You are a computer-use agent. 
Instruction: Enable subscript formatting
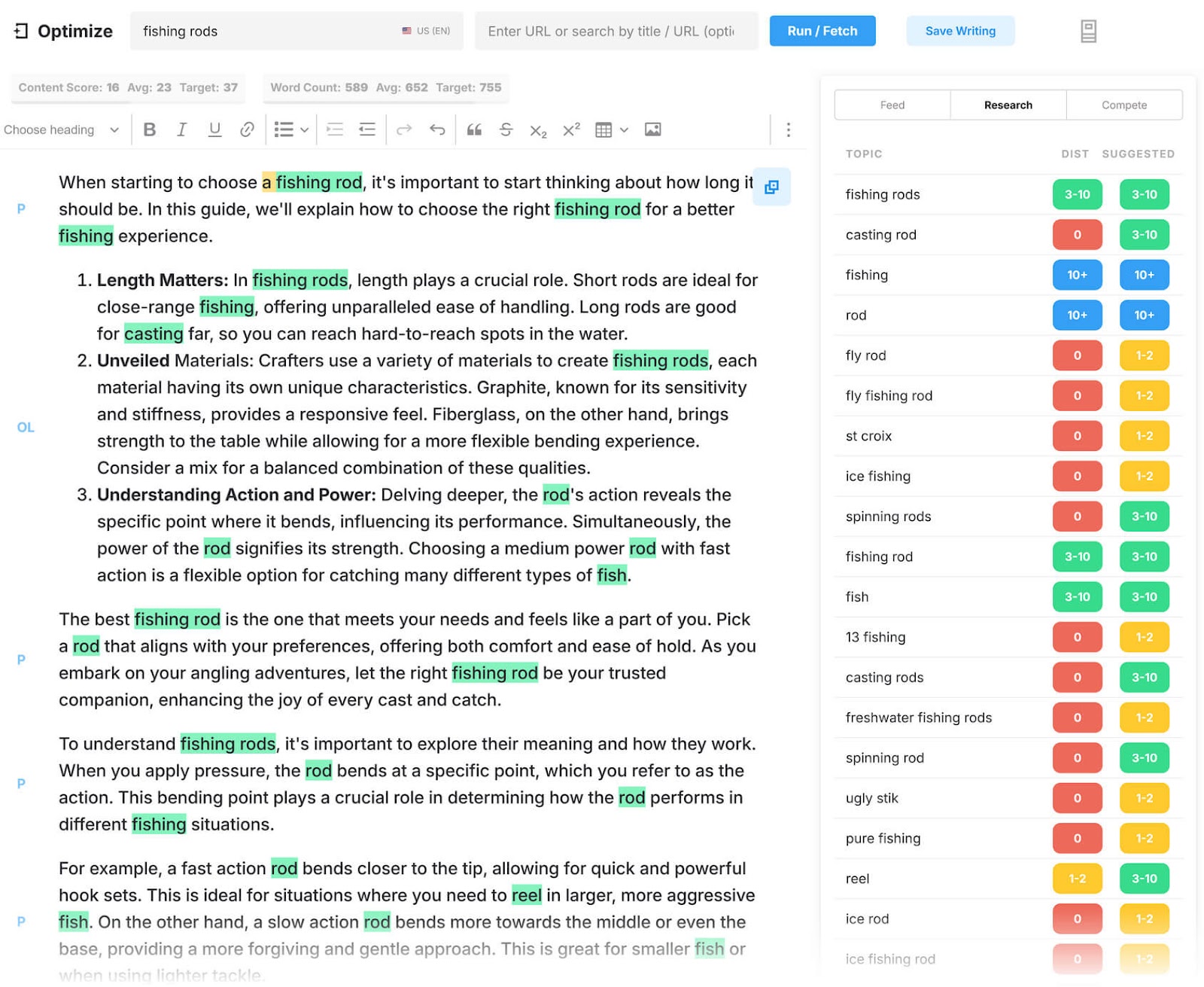click(x=537, y=129)
